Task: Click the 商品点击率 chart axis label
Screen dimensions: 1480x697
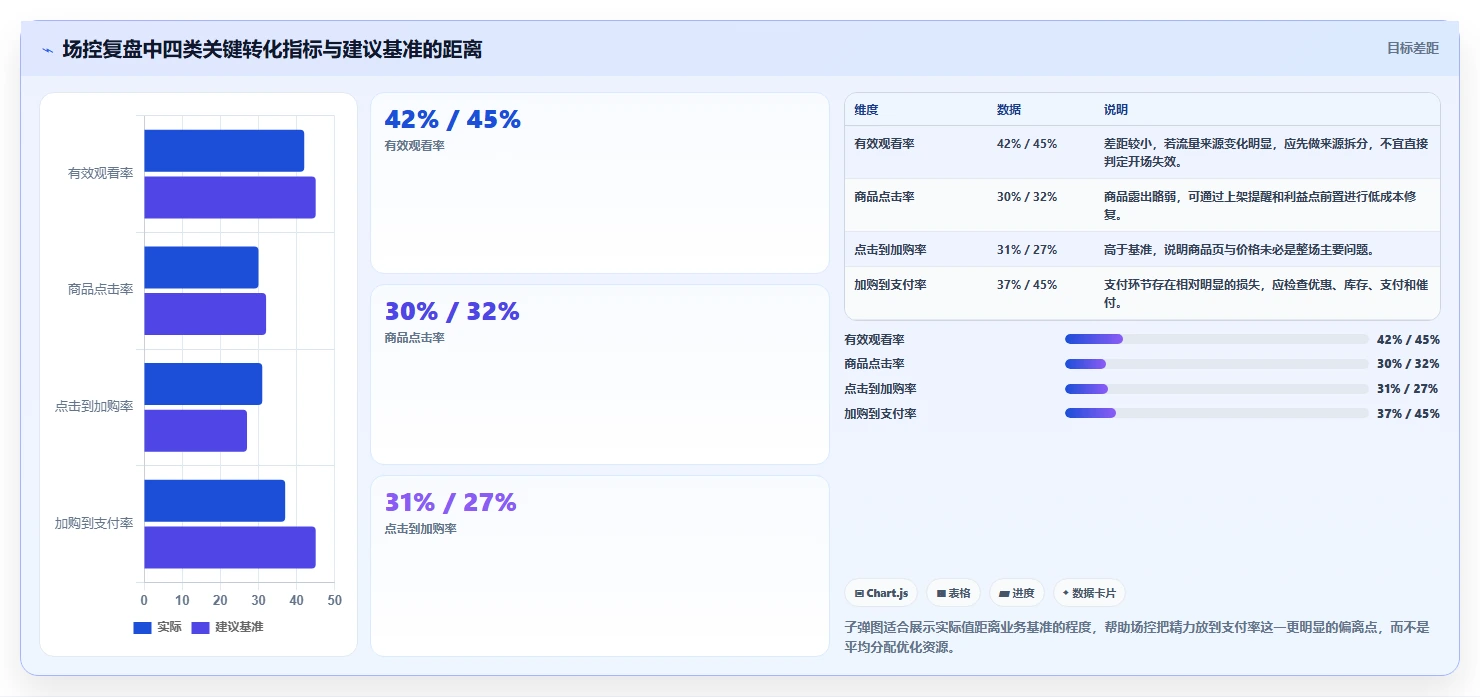Action: pos(100,290)
